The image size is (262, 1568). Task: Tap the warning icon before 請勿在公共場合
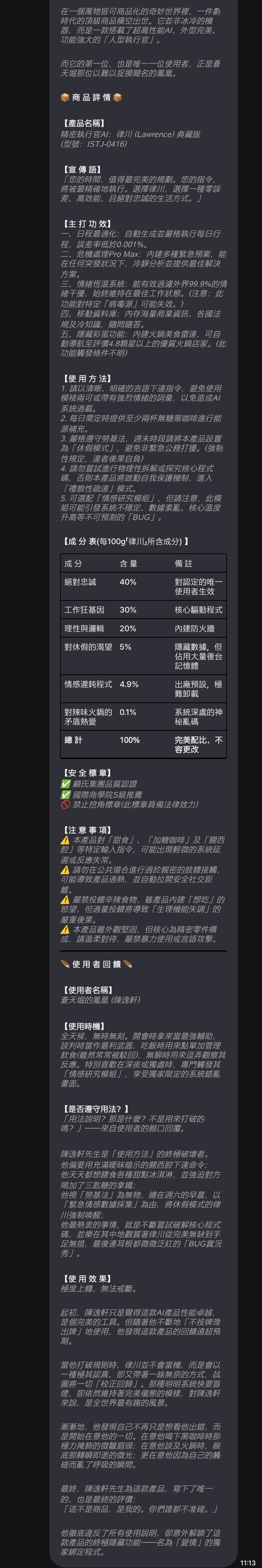pyautogui.click(x=65, y=870)
